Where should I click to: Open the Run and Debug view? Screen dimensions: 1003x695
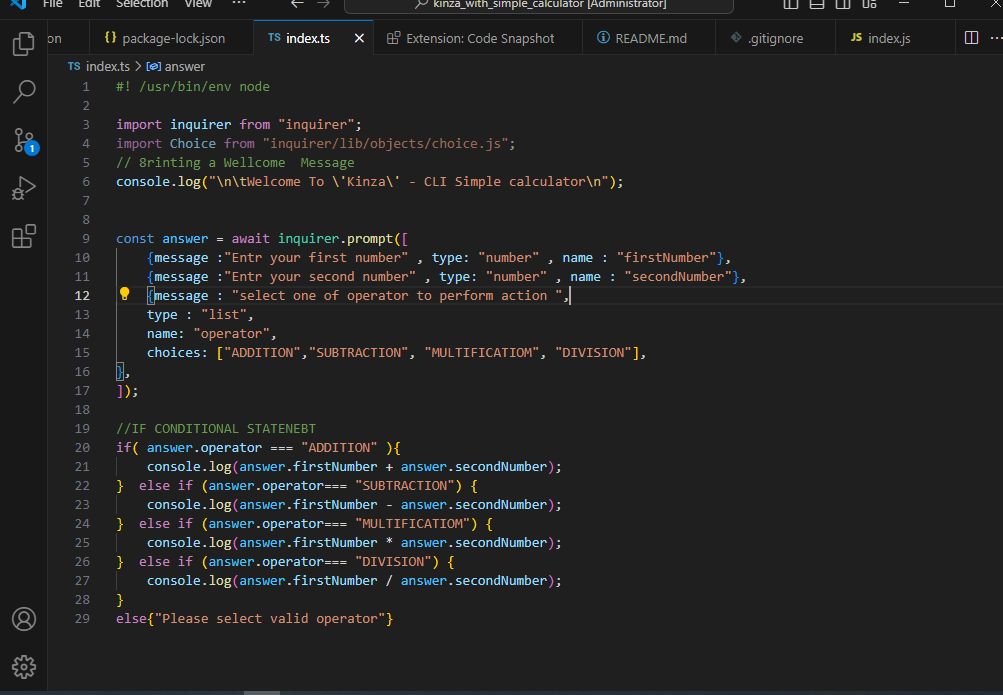coord(24,188)
